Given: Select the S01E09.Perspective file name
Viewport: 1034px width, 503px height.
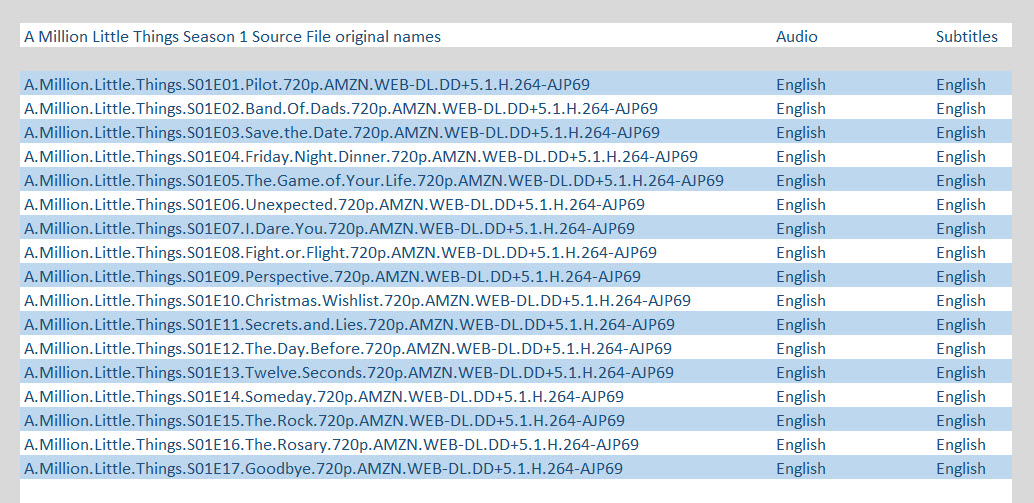Looking at the screenshot, I should point(332,277).
